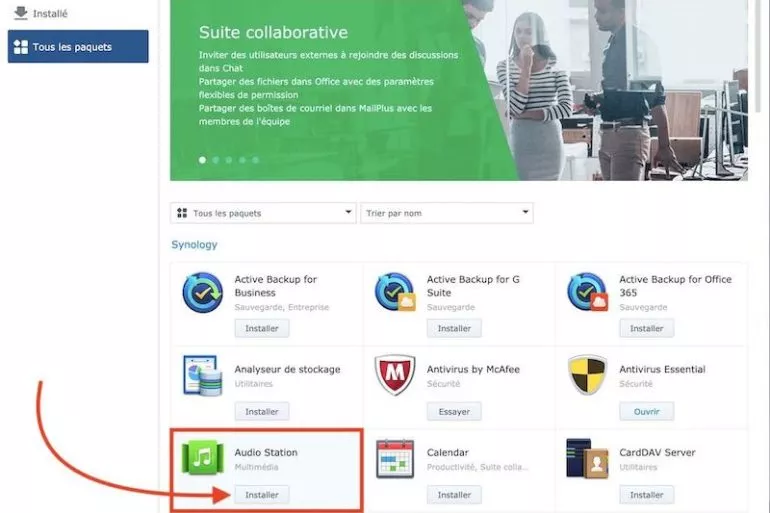Select the second banner carousel dot
The width and height of the screenshot is (770, 513).
(x=216, y=160)
